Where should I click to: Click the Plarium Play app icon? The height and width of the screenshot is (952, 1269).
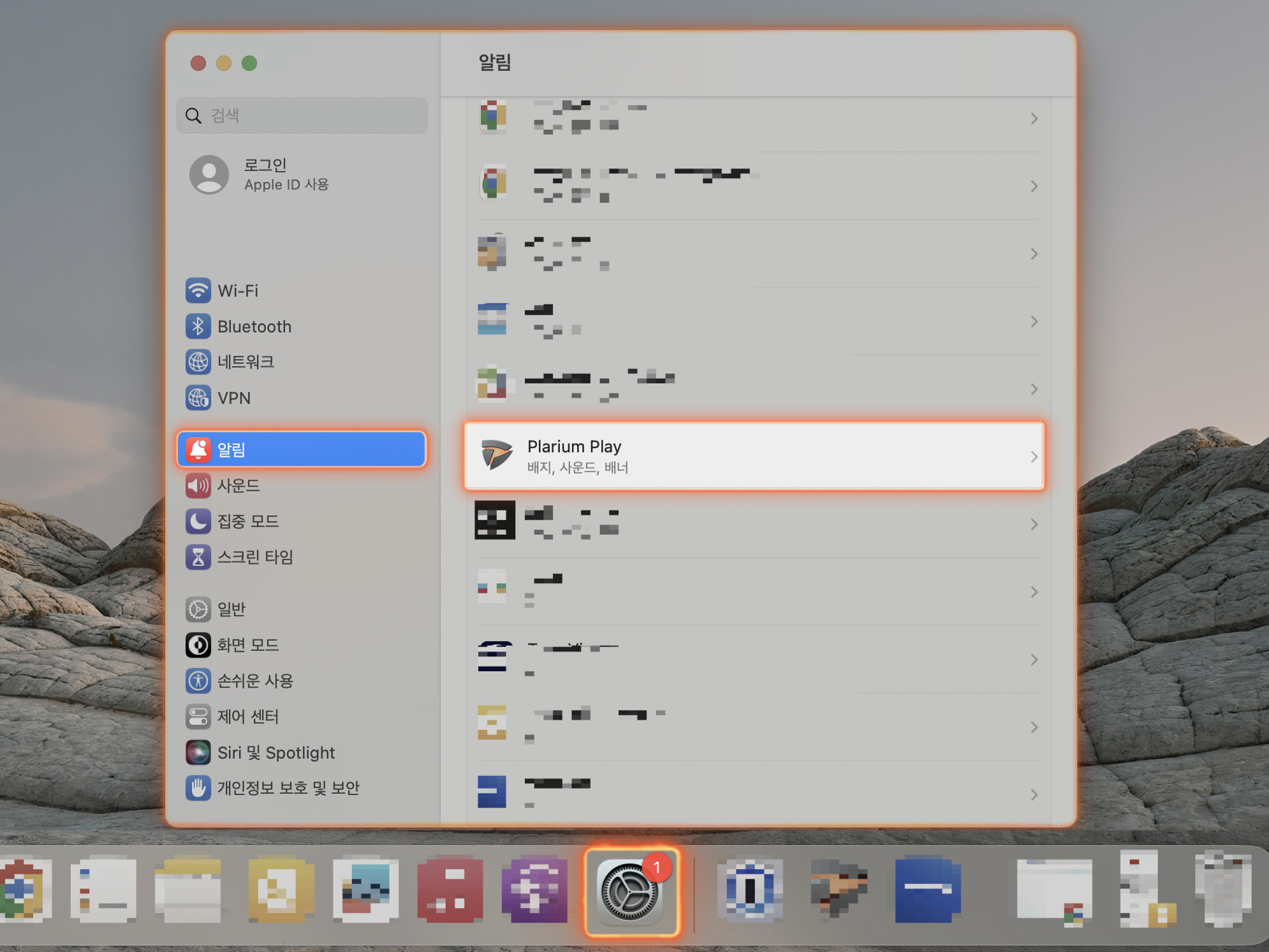pyautogui.click(x=497, y=455)
